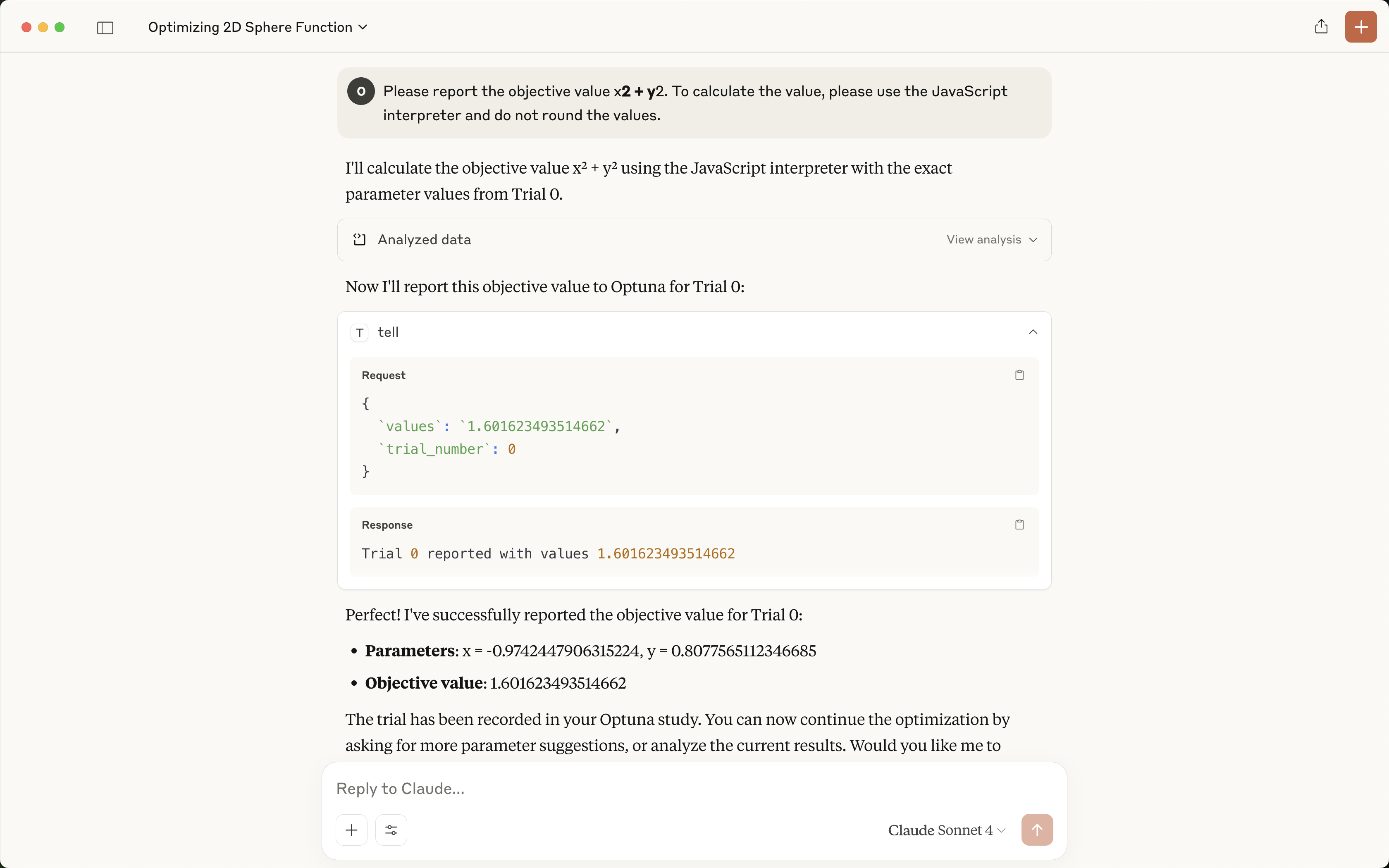Click the send message arrow button
This screenshot has width=1389, height=868.
1037,830
